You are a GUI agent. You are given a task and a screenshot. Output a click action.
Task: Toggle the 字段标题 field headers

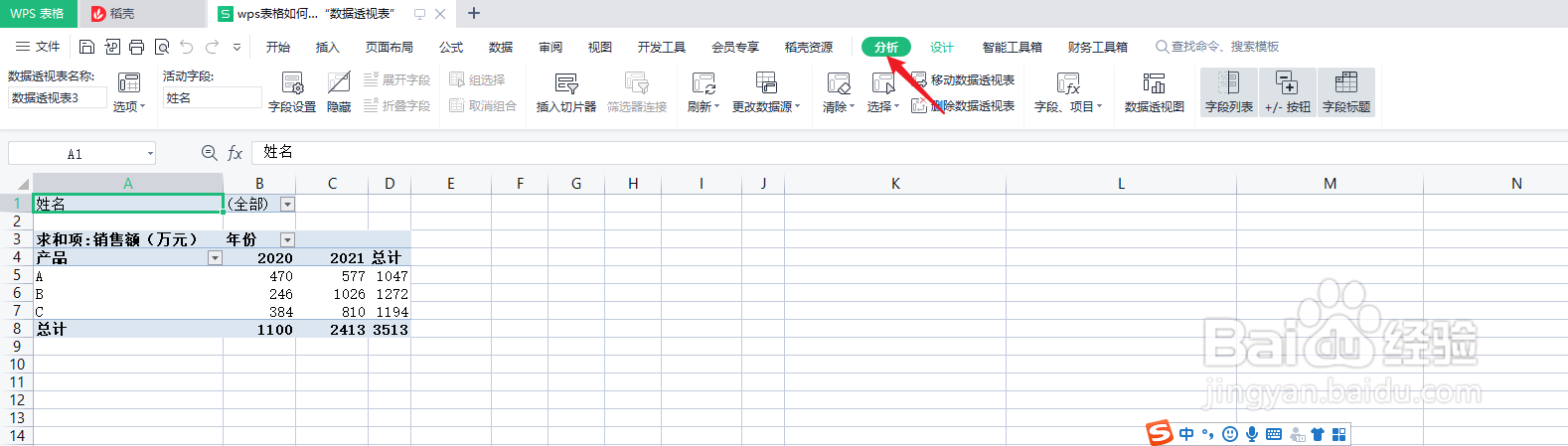(1346, 92)
